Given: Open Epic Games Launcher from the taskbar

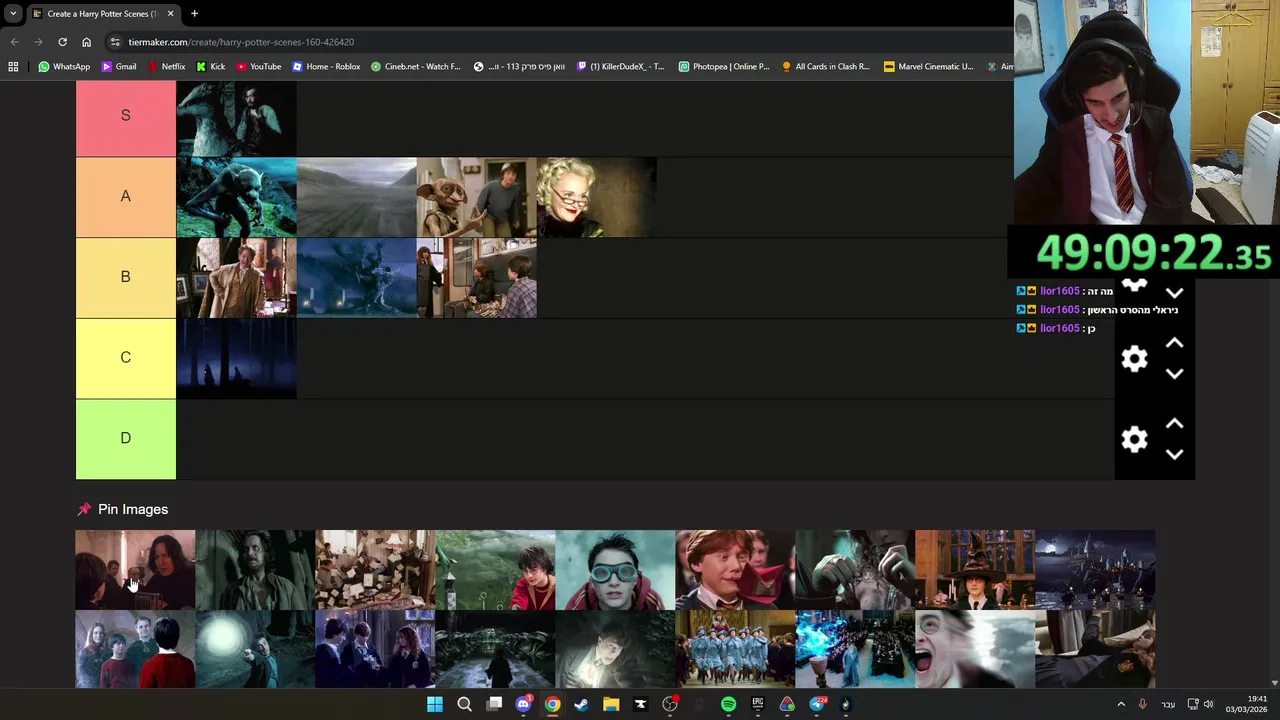Looking at the screenshot, I should [758, 704].
